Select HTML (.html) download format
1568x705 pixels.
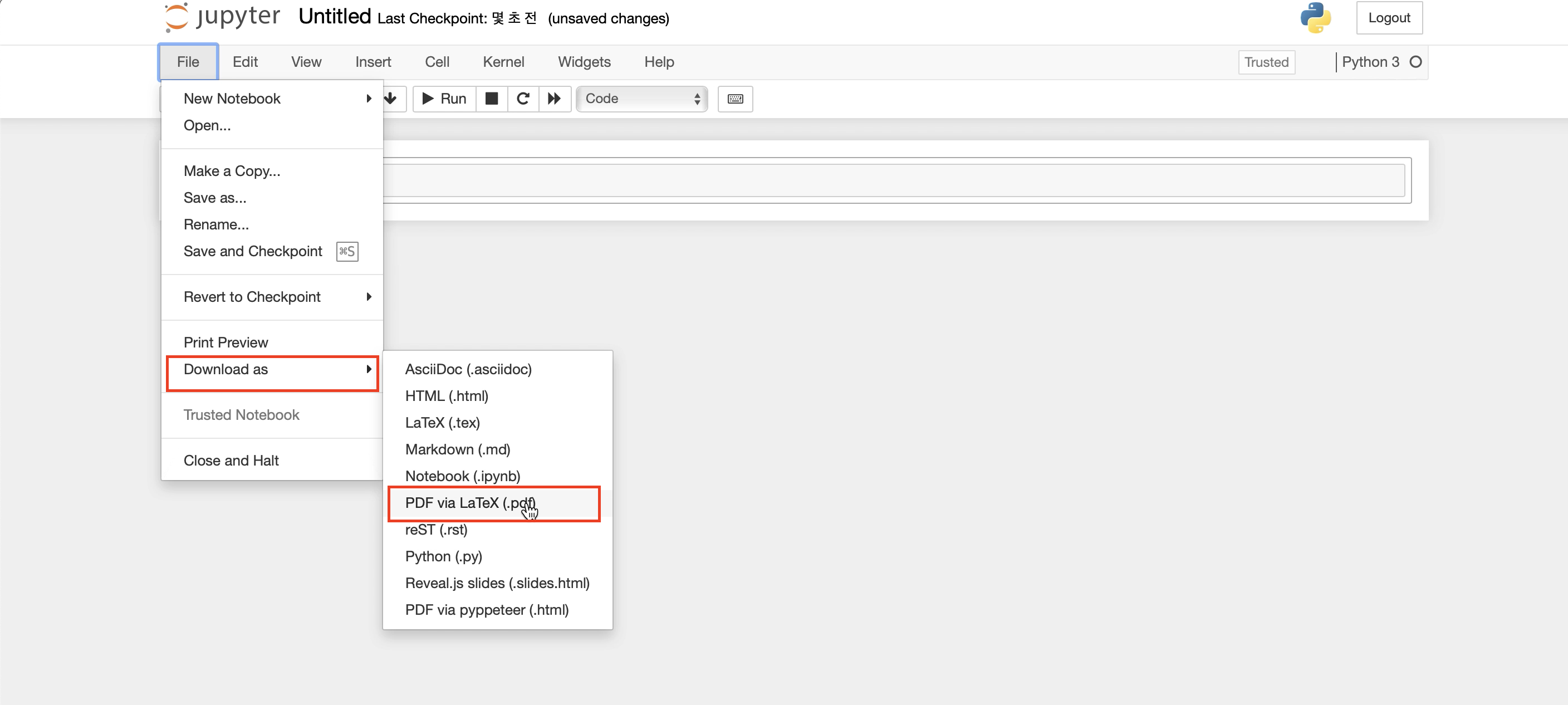(x=446, y=396)
